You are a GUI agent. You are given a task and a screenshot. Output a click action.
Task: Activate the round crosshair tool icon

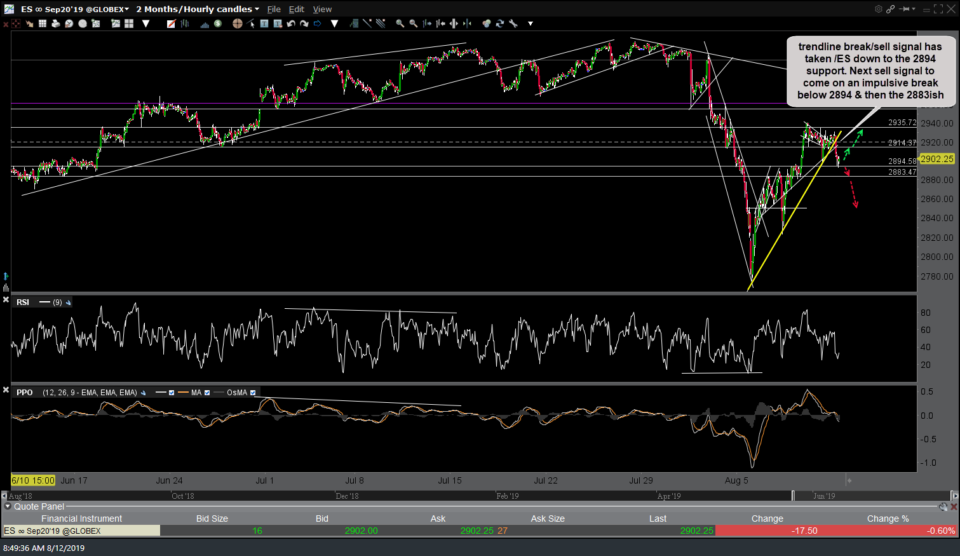[x=237, y=24]
